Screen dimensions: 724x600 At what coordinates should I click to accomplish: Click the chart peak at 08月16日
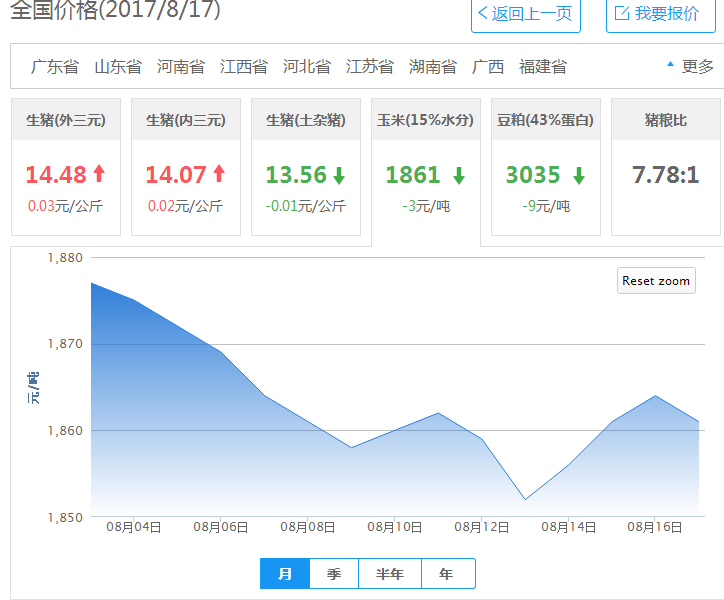tap(655, 396)
